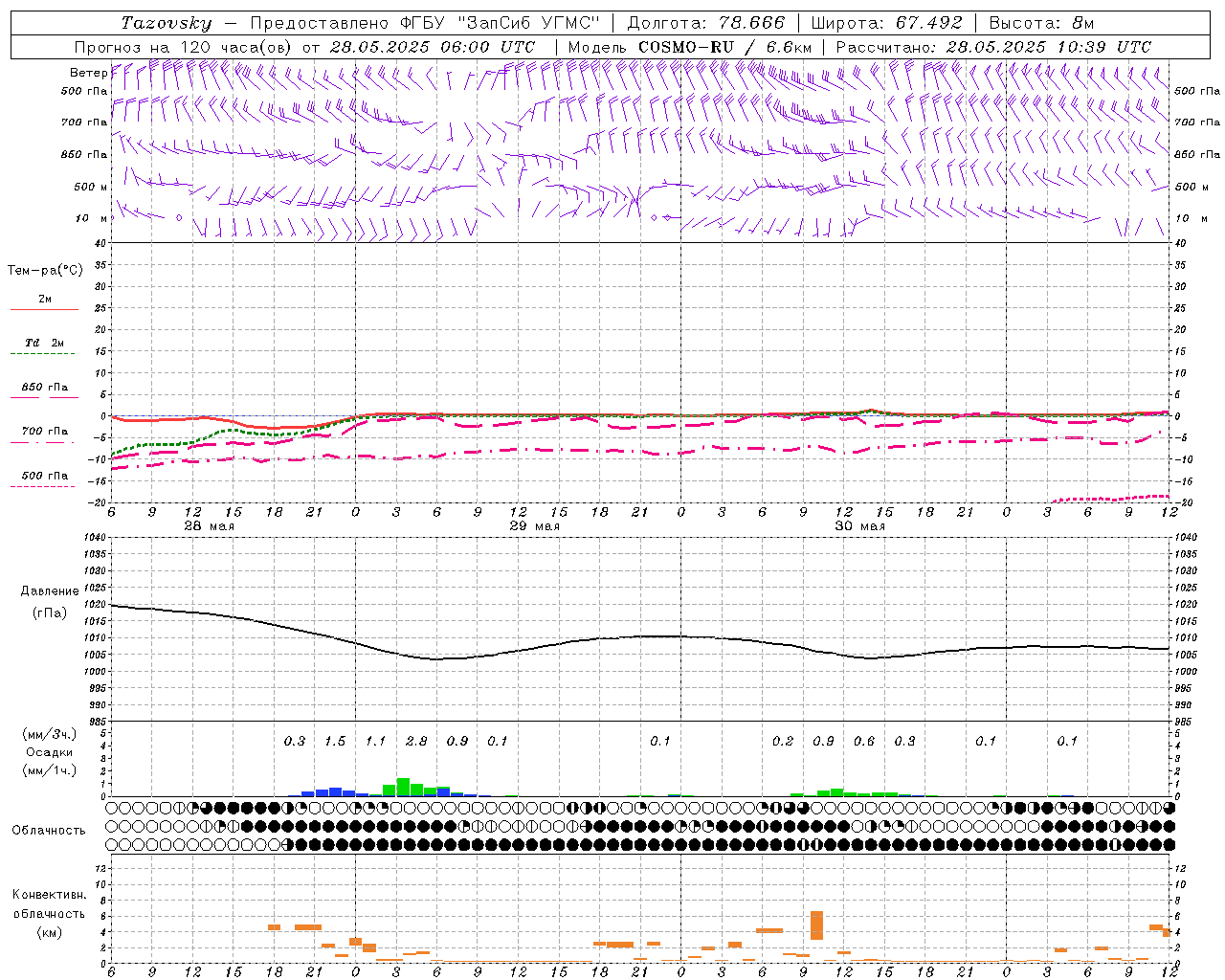Click the '0.2' precipitation amount value
1225x980 pixels.
pyautogui.click(x=783, y=741)
